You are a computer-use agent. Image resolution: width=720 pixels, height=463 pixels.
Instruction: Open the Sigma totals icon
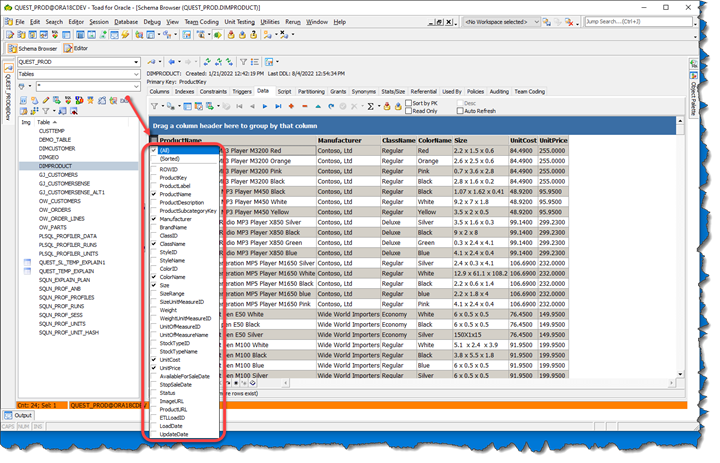[371, 107]
